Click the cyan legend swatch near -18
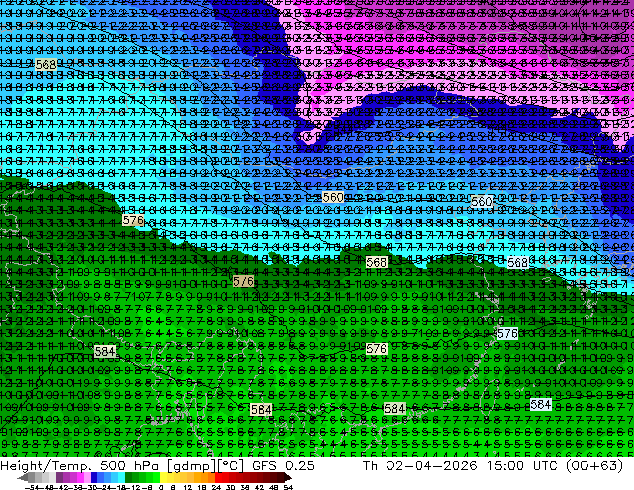The width and height of the screenshot is (634, 490). point(121,477)
